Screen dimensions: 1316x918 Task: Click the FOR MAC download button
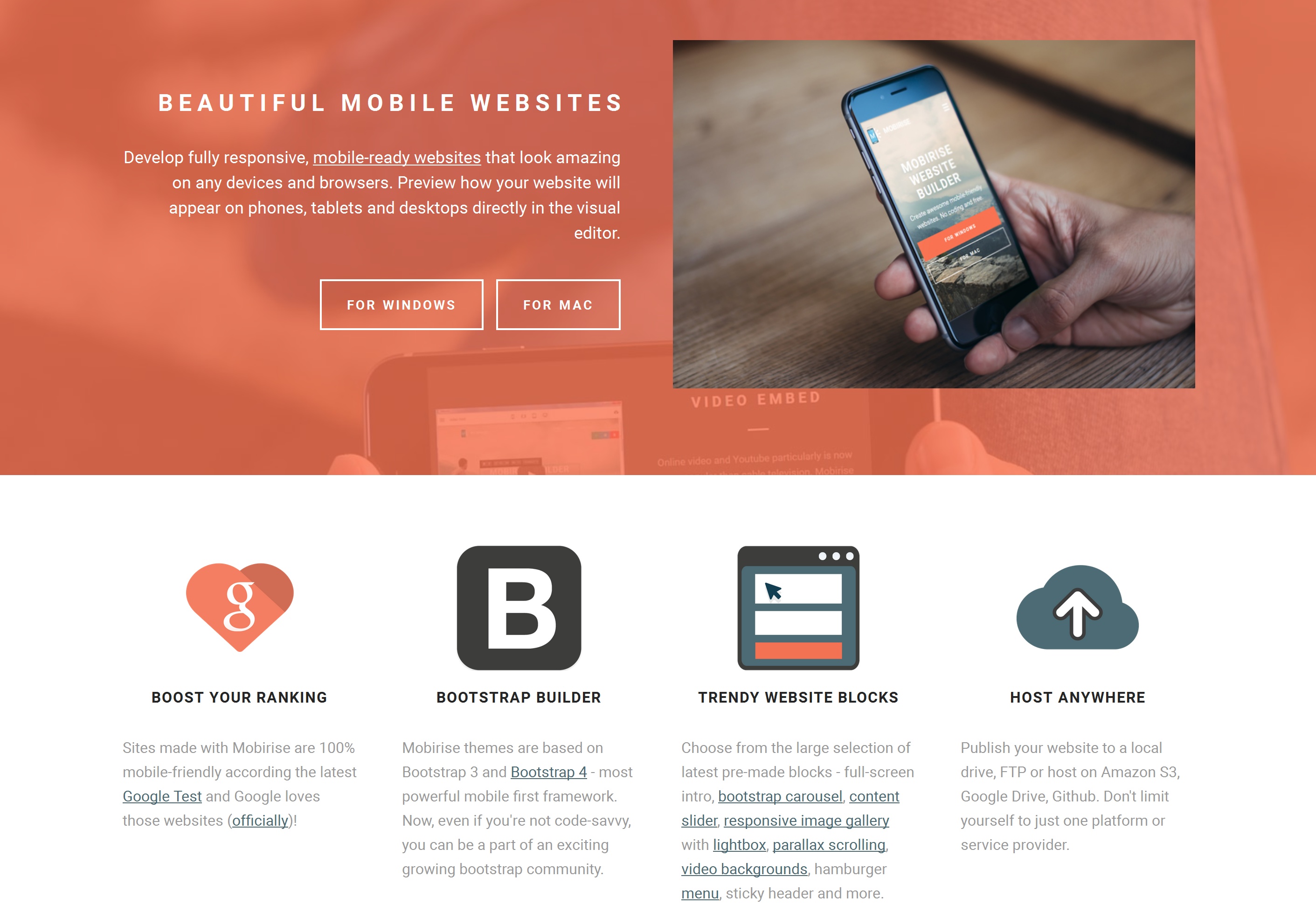tap(557, 305)
